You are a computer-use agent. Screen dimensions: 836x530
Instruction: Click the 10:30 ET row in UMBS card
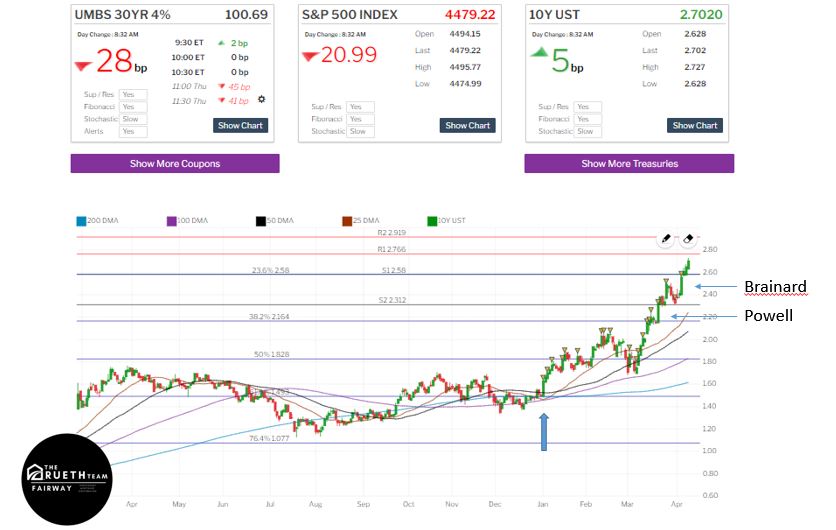coord(211,72)
